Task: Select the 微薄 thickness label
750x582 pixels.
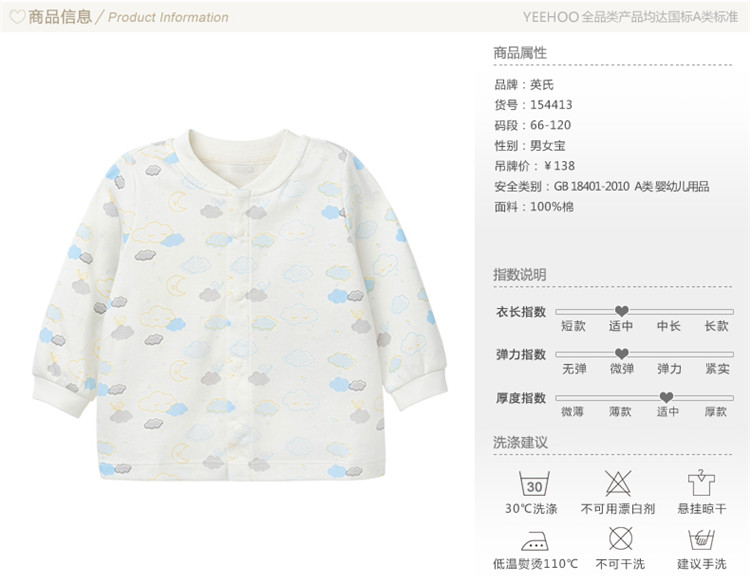Action: click(x=572, y=411)
